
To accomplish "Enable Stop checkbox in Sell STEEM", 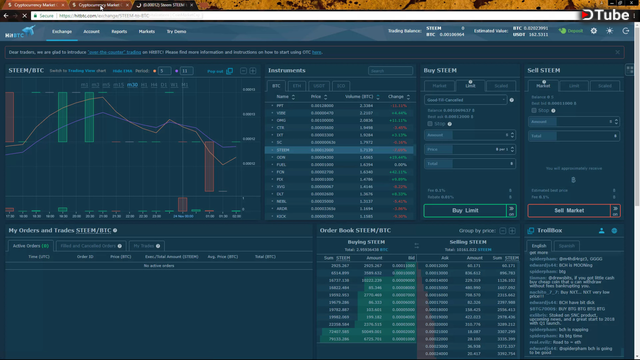I will (534, 110).
